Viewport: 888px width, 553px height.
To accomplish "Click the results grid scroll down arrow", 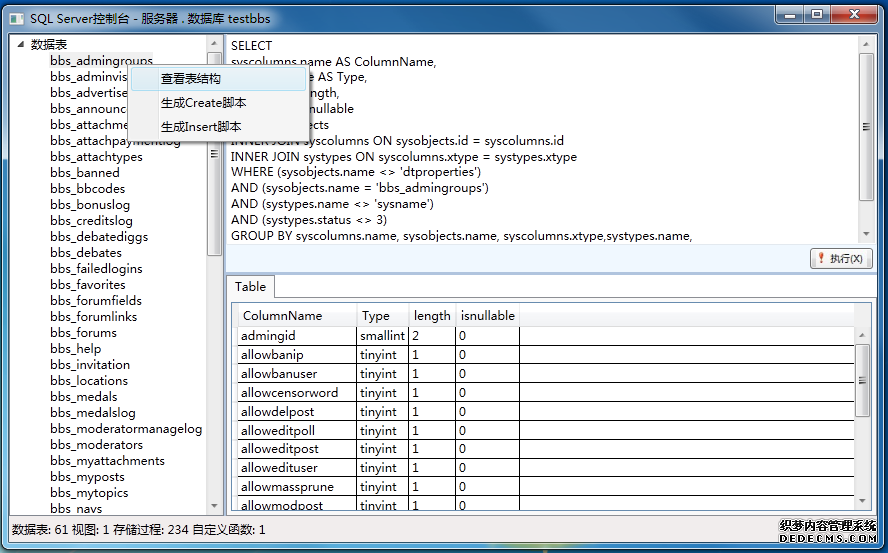I will (x=862, y=500).
